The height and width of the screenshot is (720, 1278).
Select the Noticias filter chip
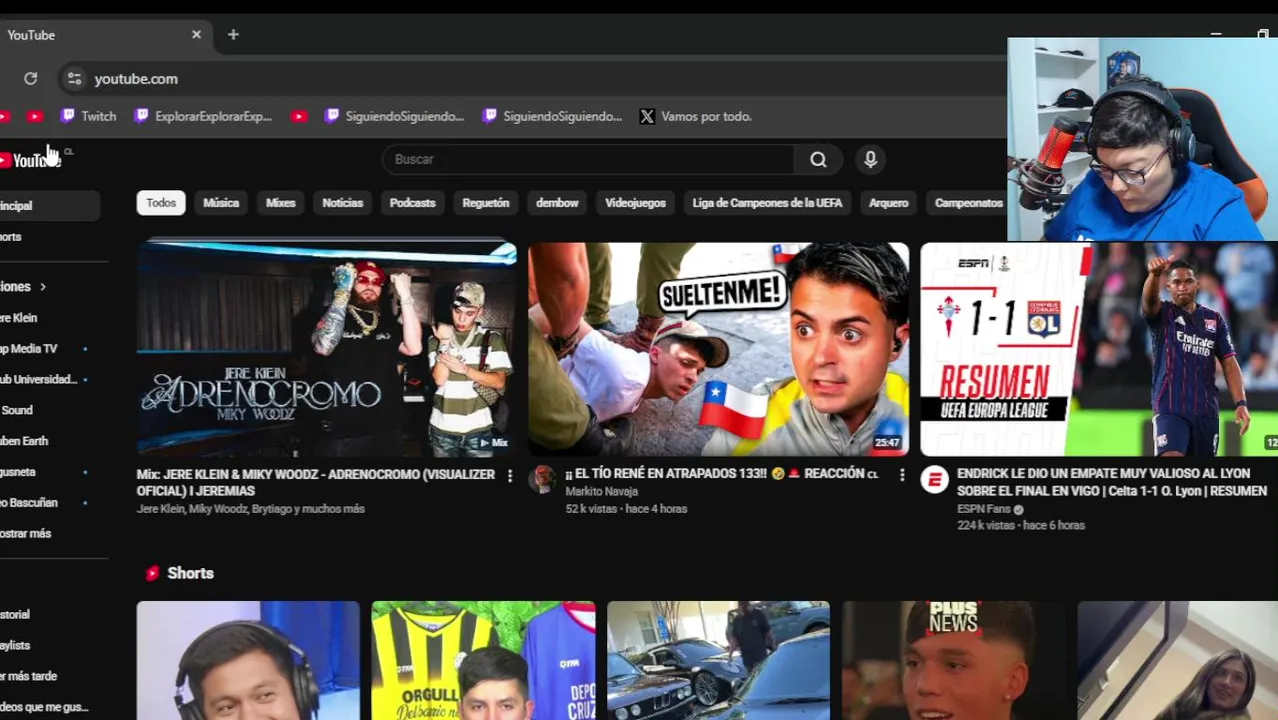point(342,202)
